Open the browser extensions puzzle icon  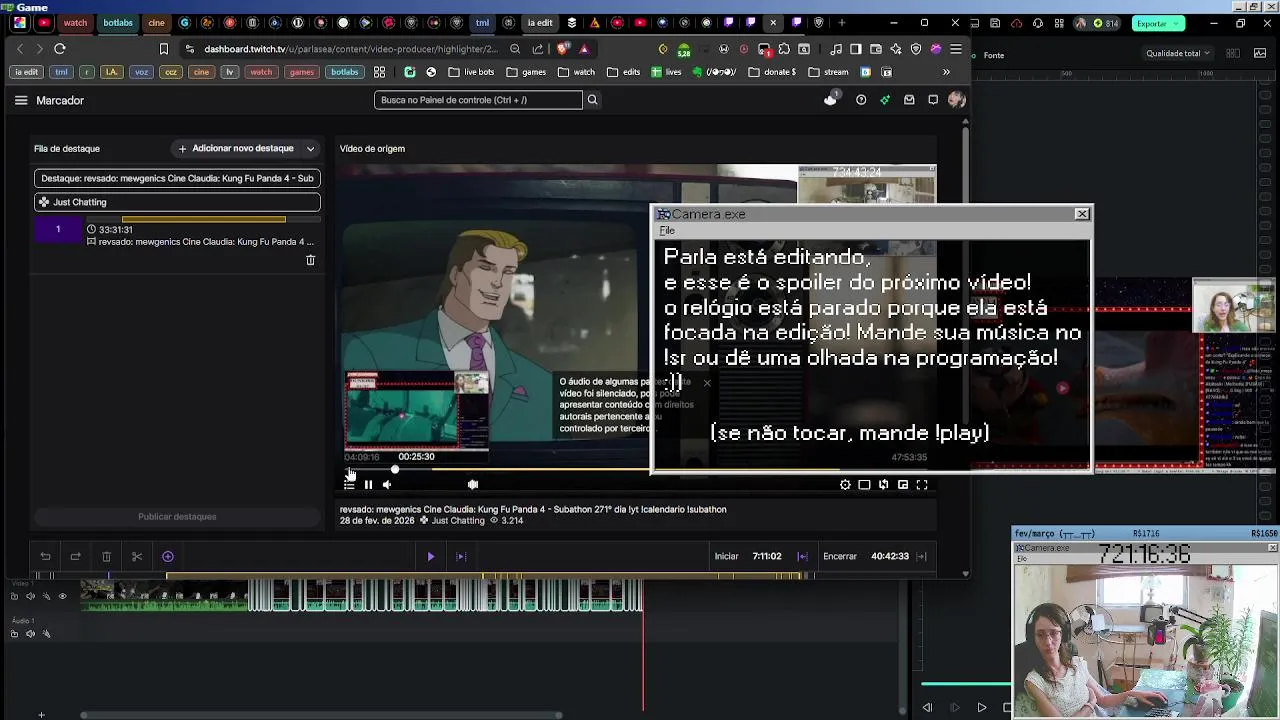(784, 49)
